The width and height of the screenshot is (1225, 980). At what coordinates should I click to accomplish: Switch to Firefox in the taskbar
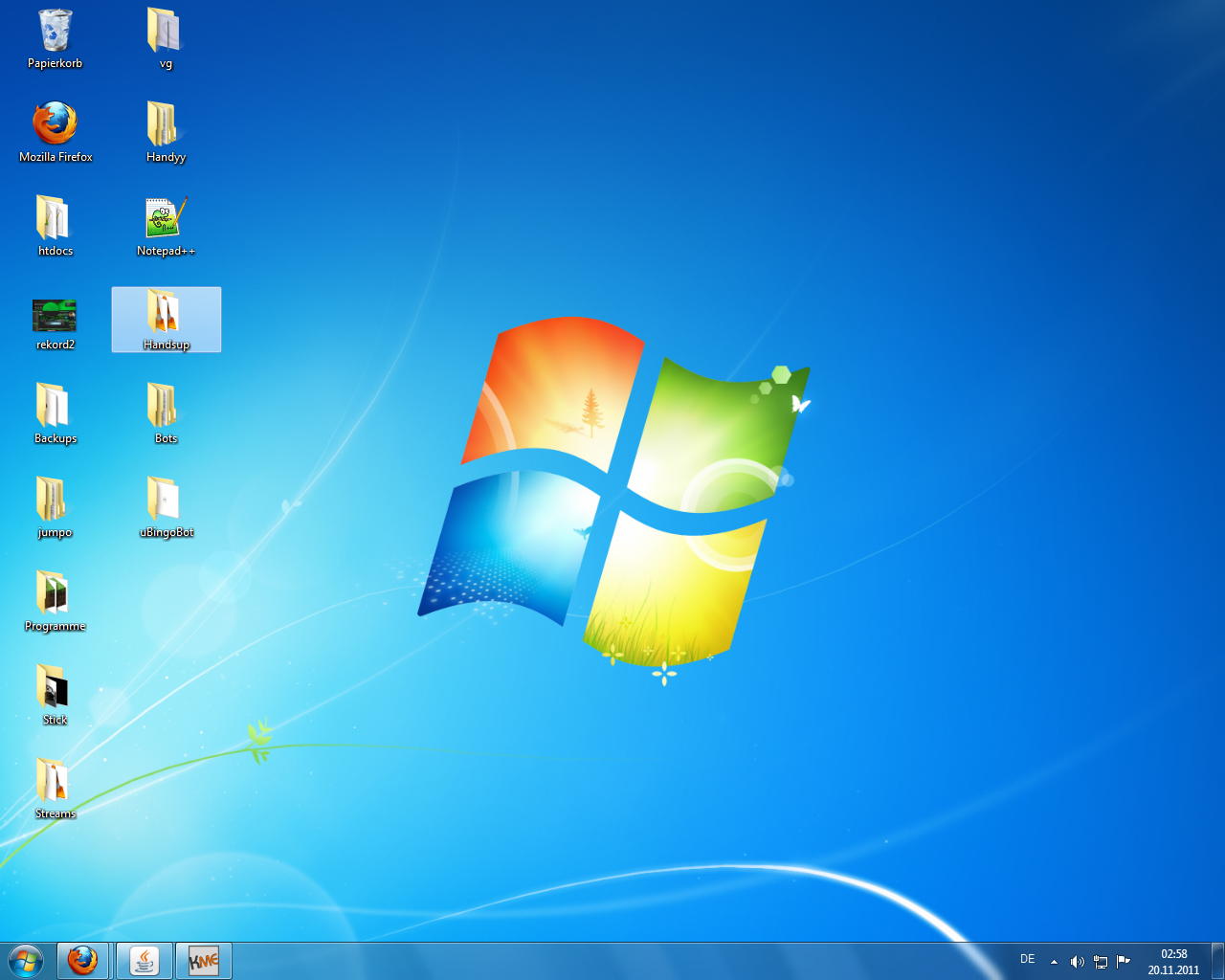(83, 960)
